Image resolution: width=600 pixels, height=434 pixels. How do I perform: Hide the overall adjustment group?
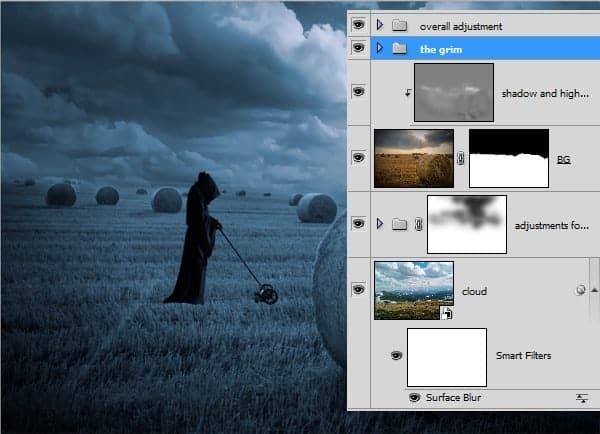click(359, 25)
